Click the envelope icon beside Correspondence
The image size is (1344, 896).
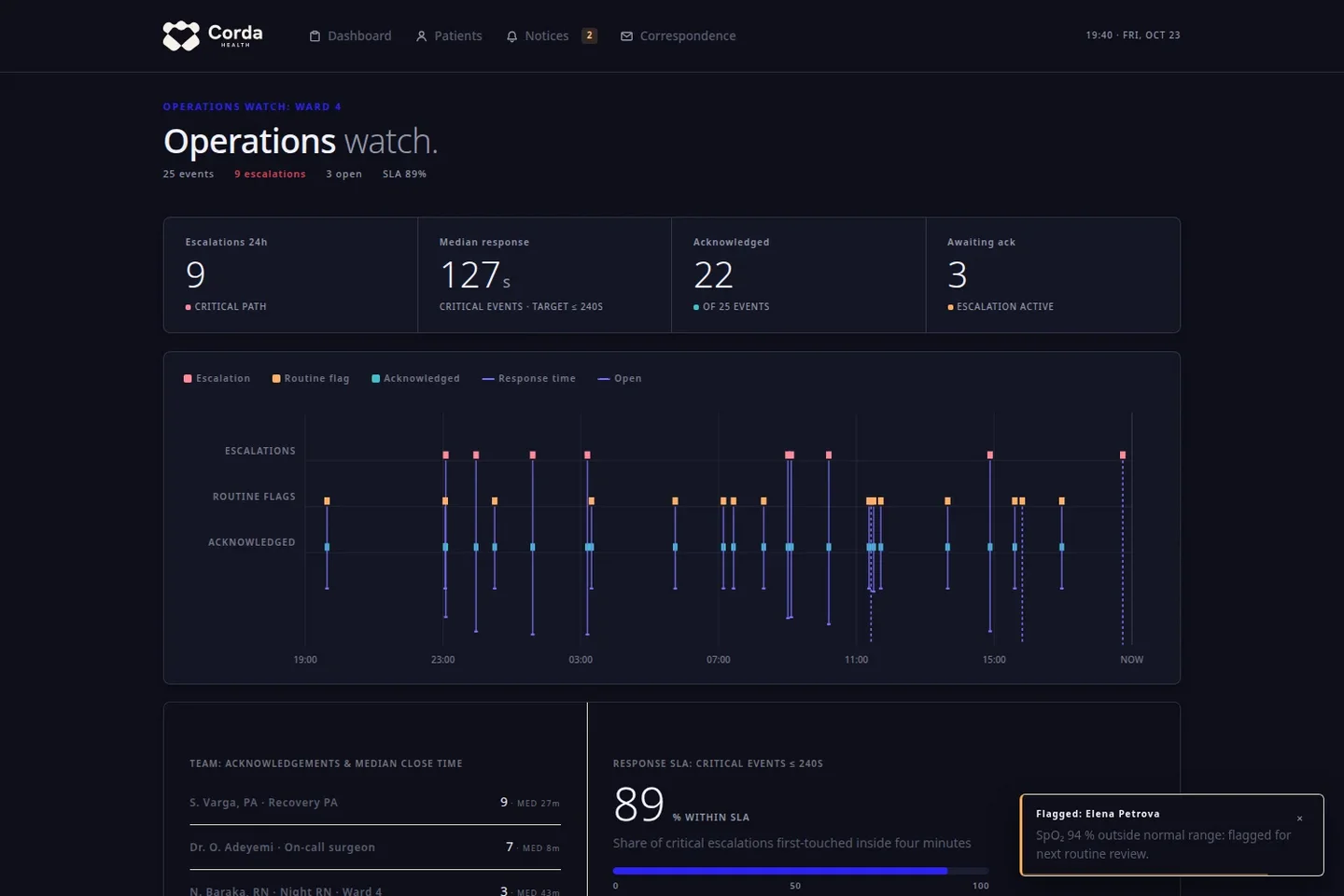pos(626,36)
